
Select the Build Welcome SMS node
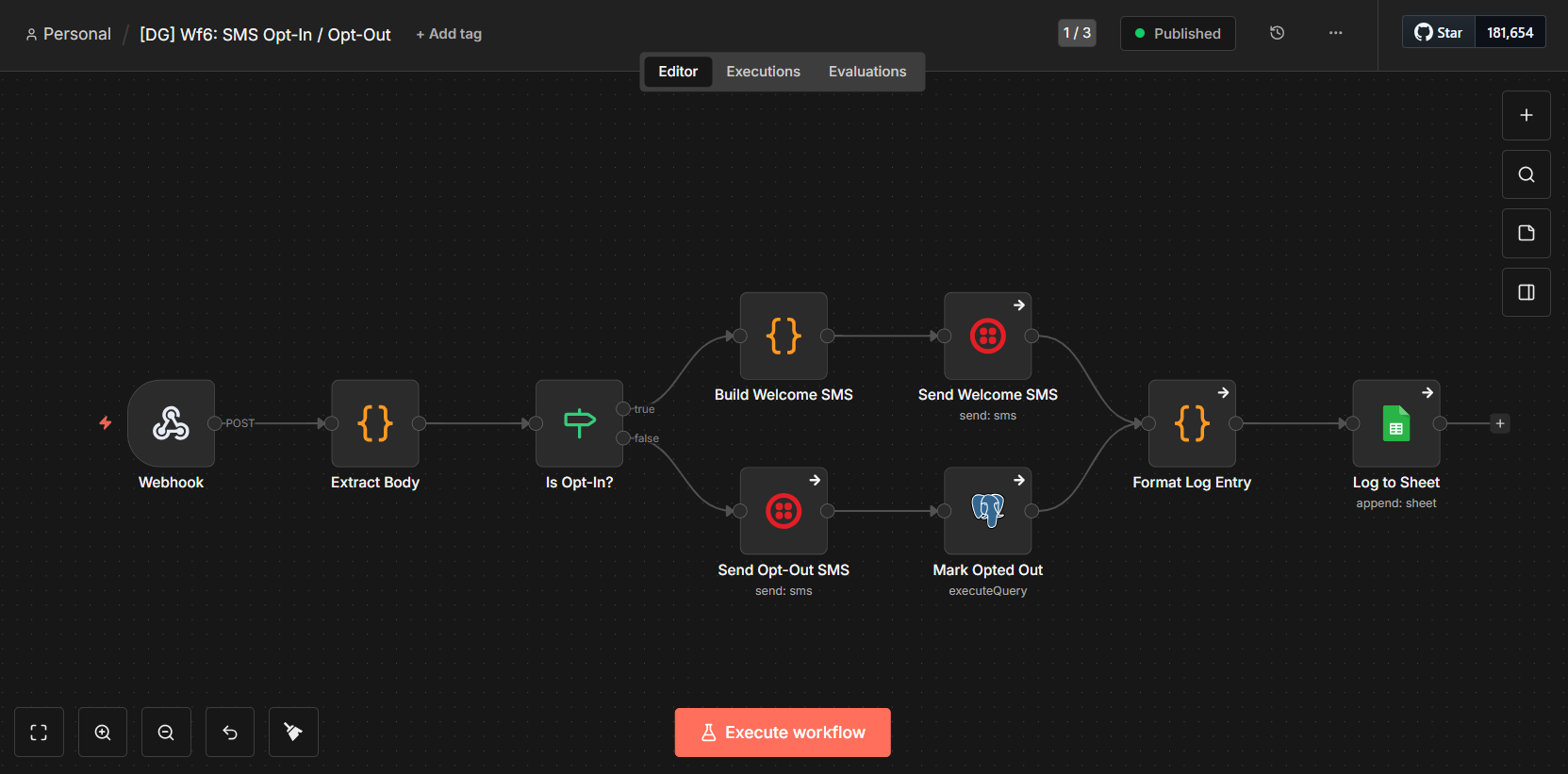tap(783, 336)
